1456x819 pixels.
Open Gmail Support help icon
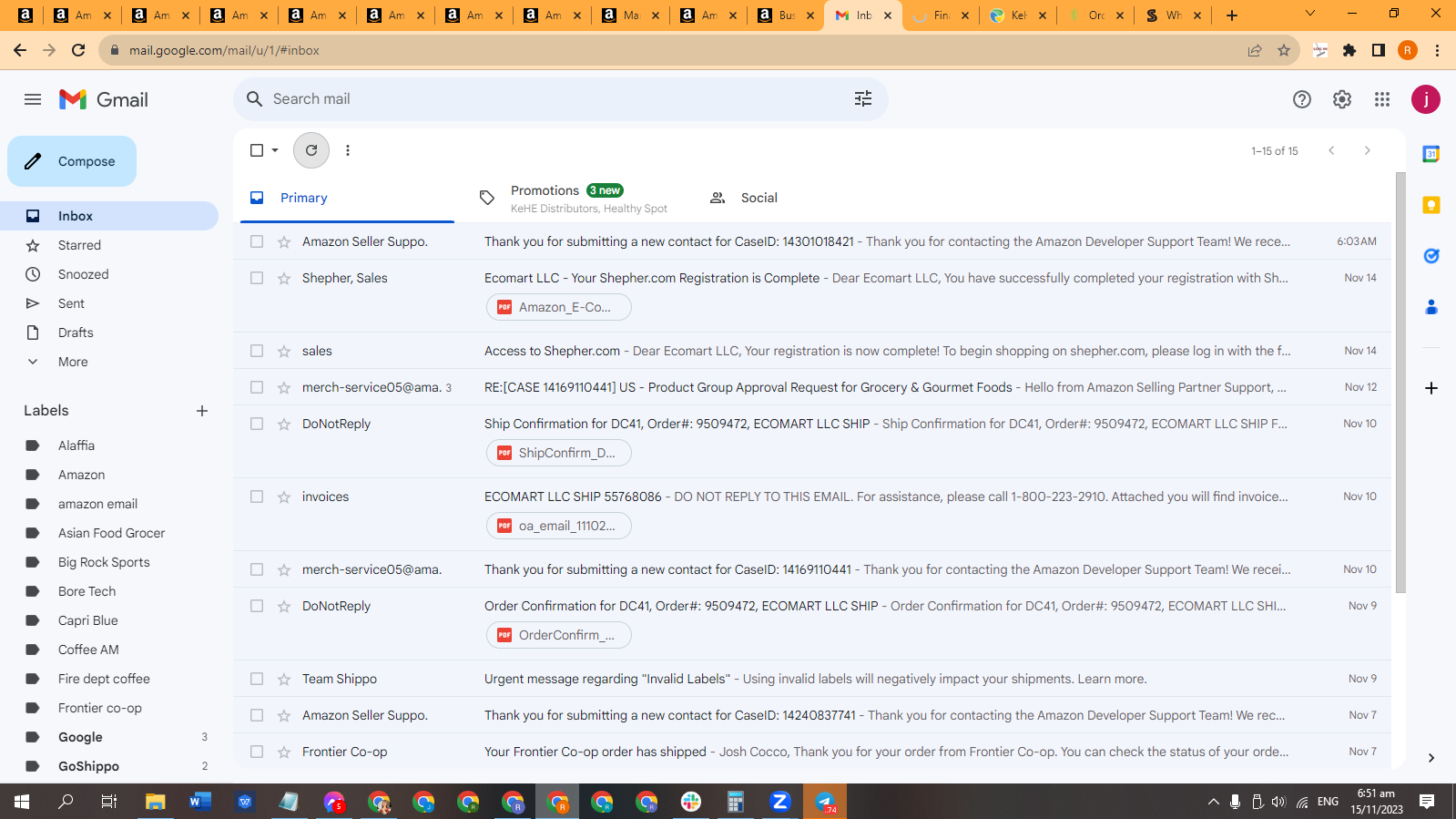pos(1302,99)
